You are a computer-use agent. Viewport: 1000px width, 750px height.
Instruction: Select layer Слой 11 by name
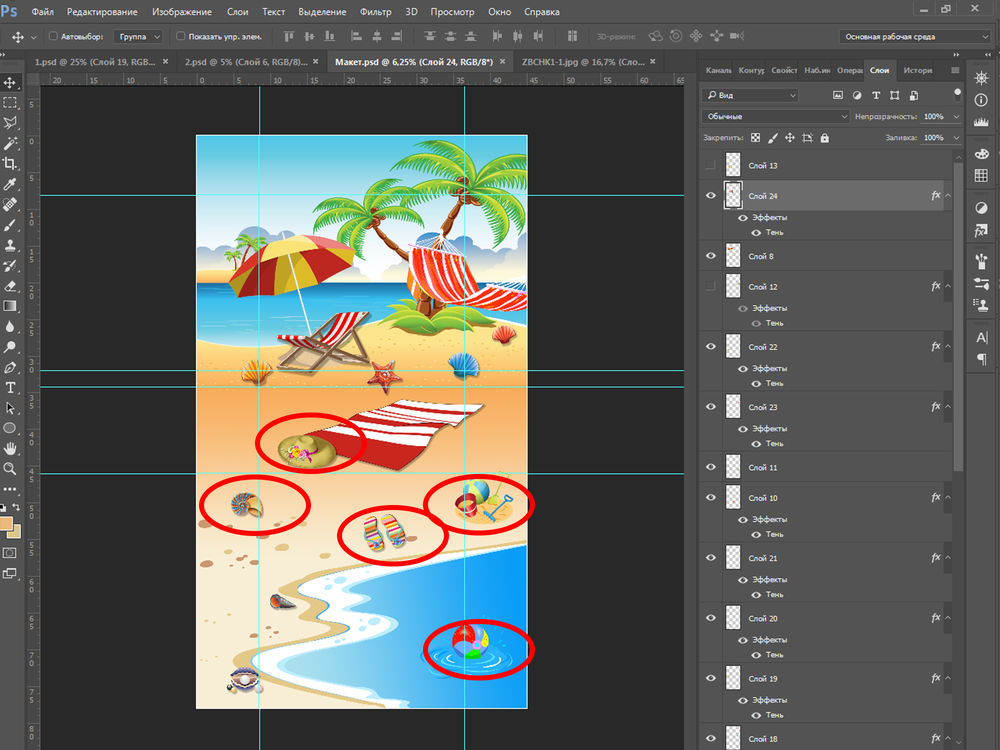[x=763, y=467]
